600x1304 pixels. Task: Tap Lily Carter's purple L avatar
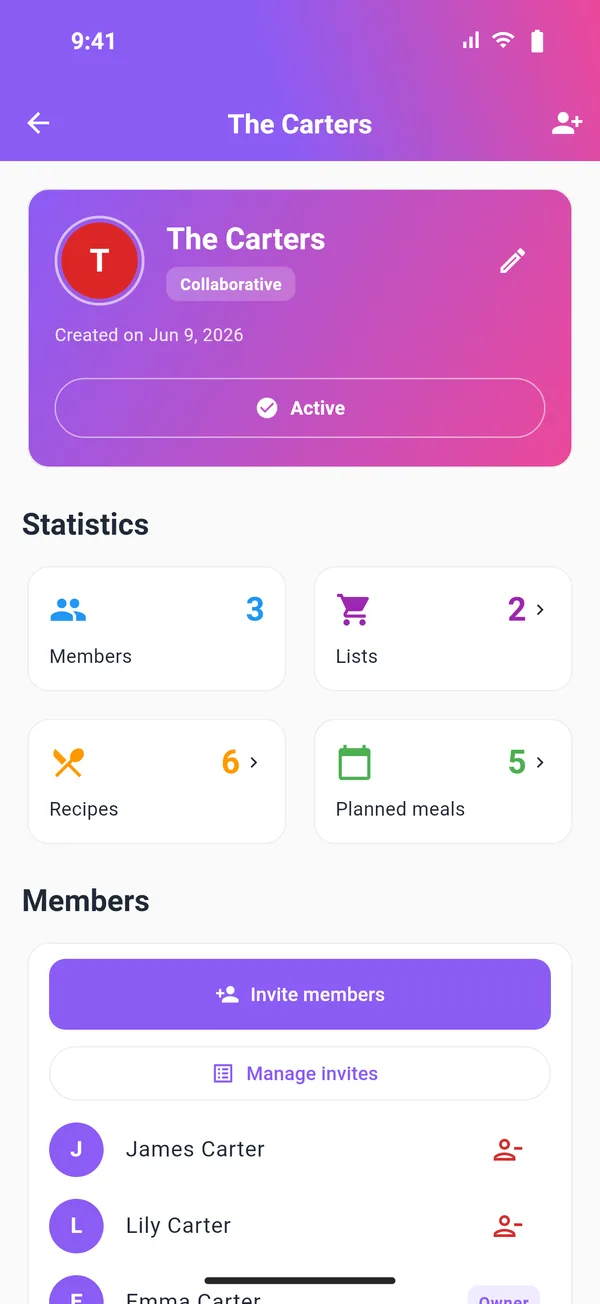(x=76, y=1226)
